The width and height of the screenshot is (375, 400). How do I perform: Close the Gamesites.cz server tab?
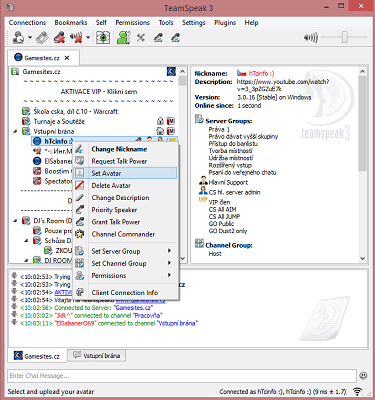click(67, 58)
